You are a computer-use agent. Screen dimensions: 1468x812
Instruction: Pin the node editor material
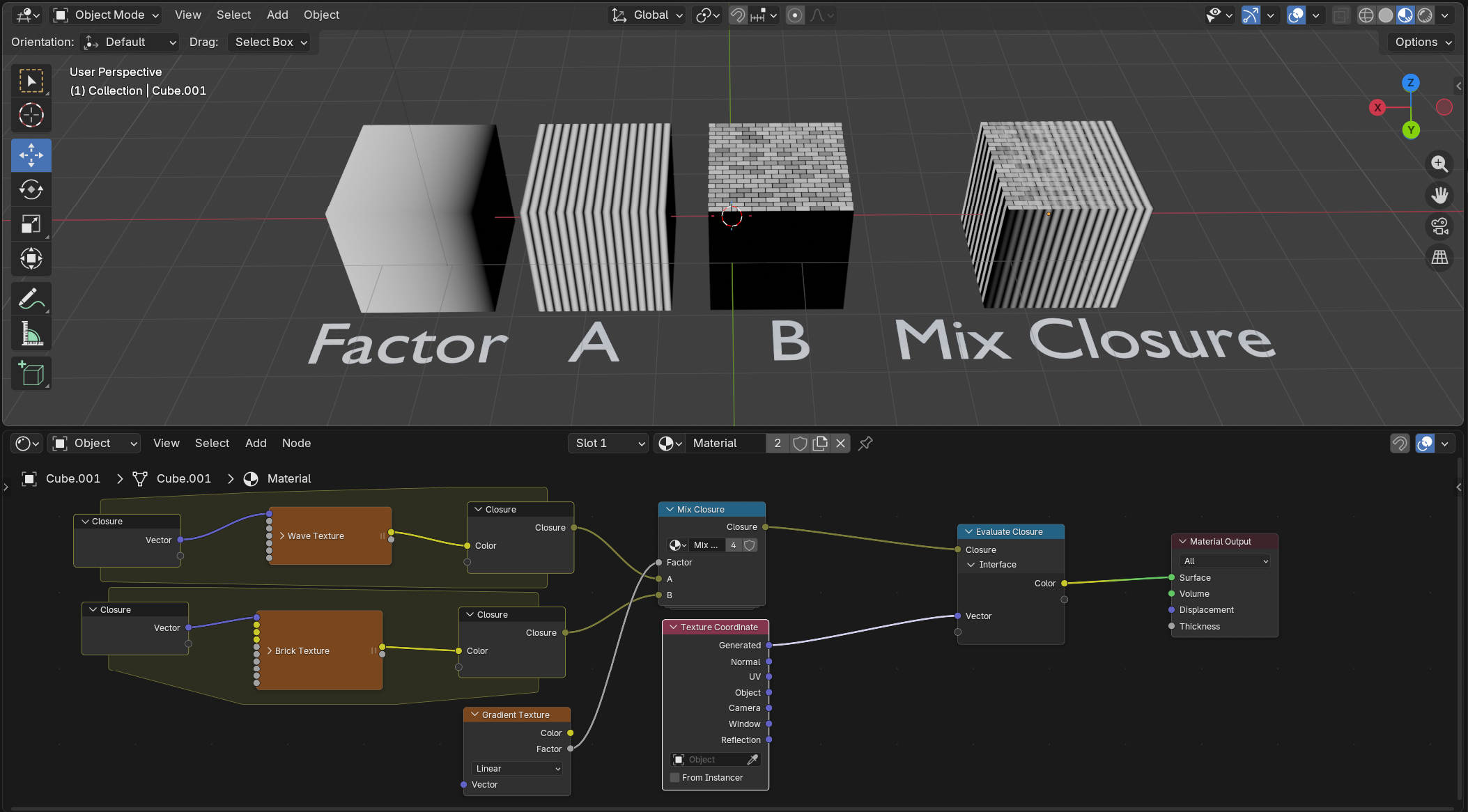[865, 444]
